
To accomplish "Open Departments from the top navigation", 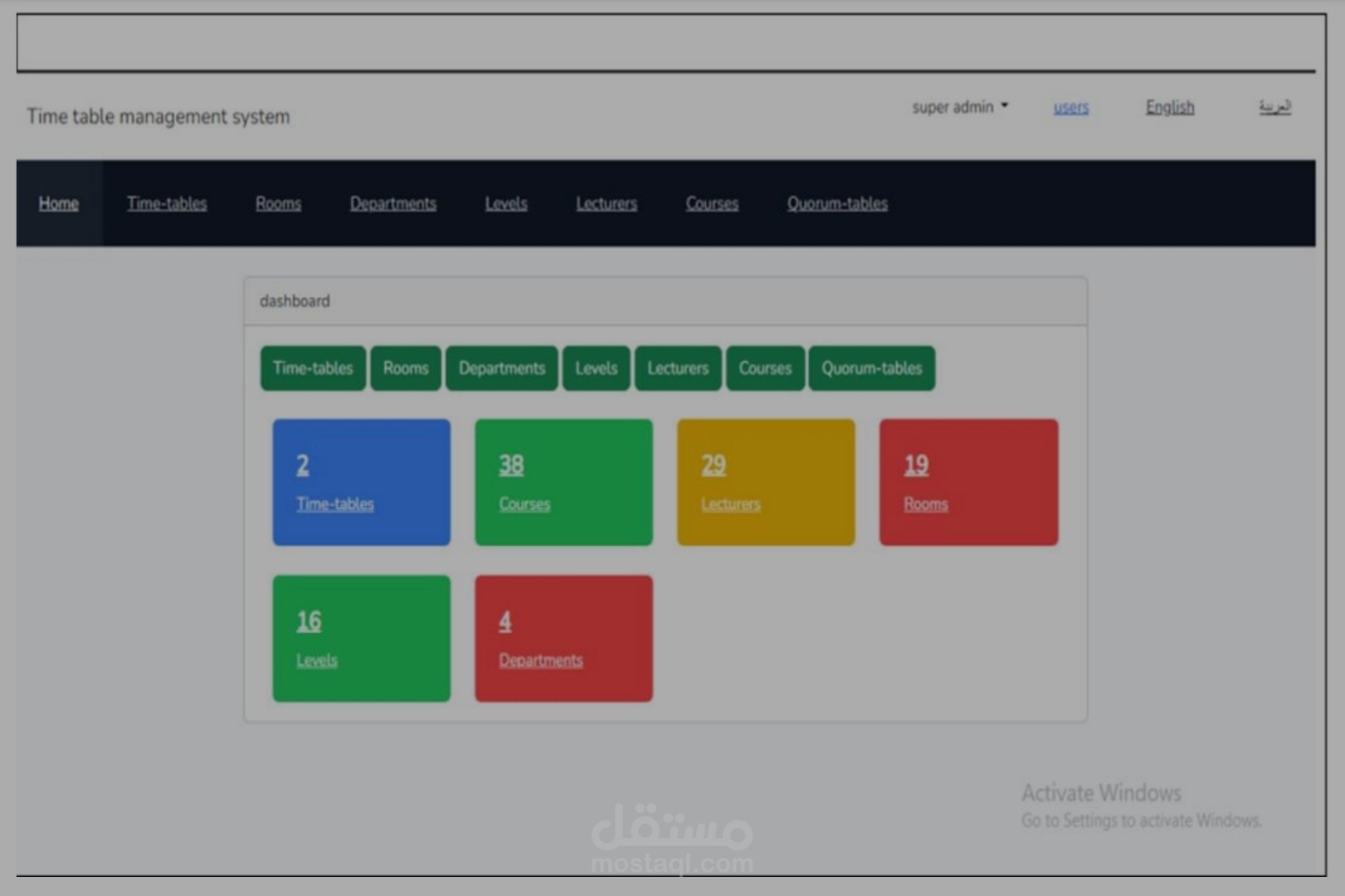I will 392,203.
